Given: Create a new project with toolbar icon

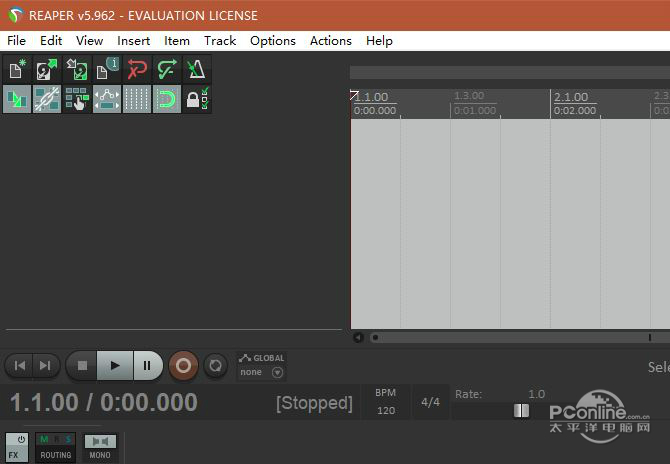Looking at the screenshot, I should tap(17, 69).
